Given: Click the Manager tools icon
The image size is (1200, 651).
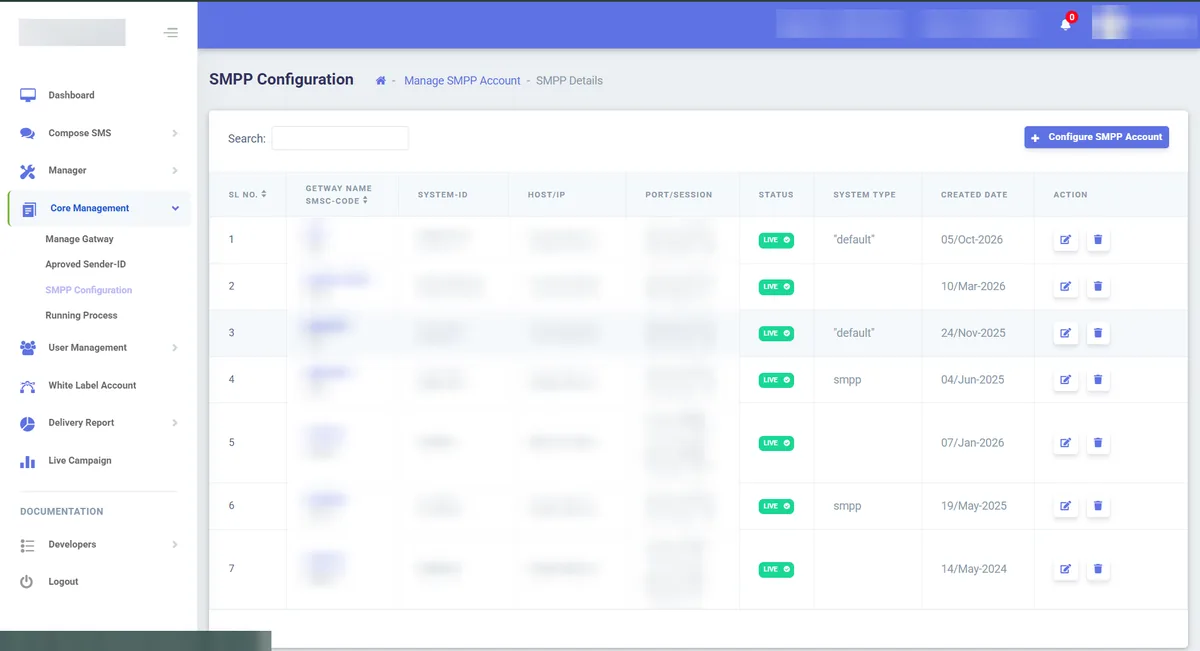Looking at the screenshot, I should coord(28,171).
